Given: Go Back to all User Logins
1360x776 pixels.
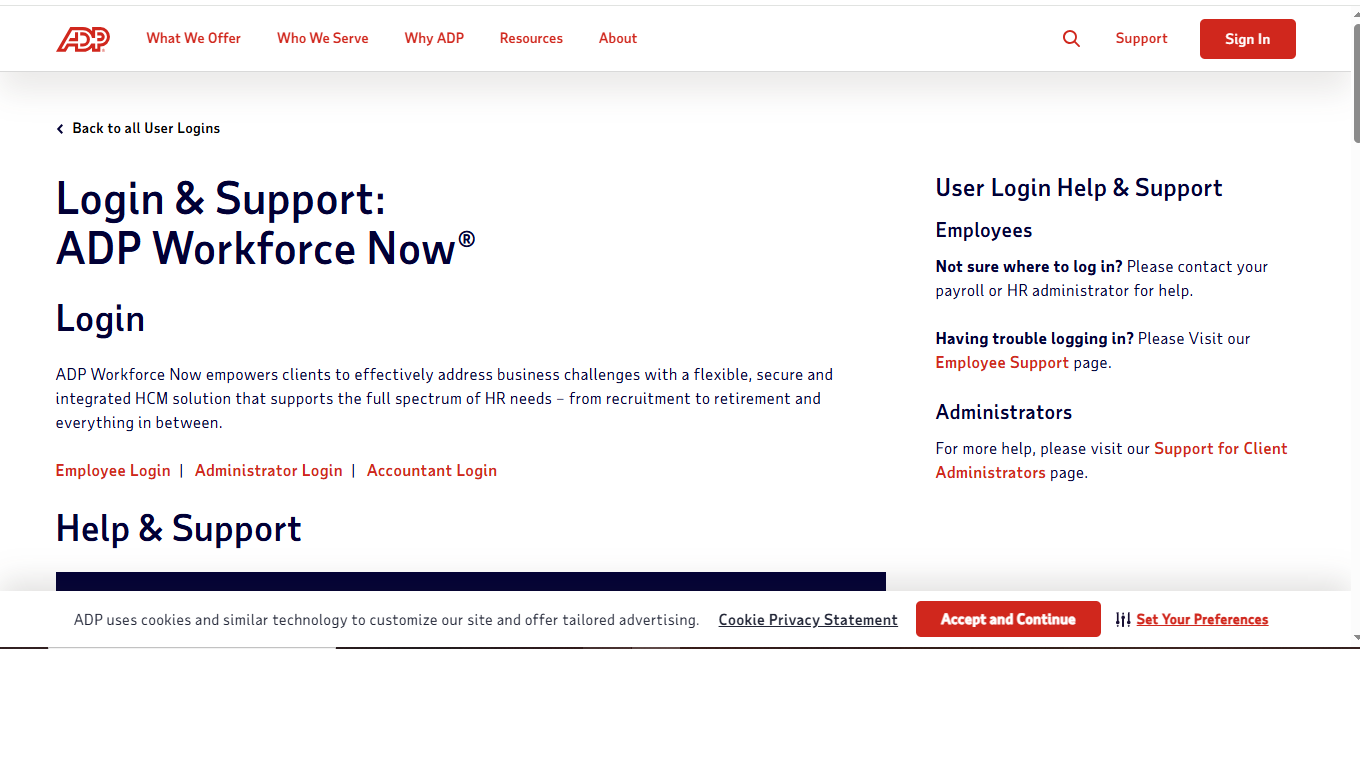Looking at the screenshot, I should pos(145,128).
